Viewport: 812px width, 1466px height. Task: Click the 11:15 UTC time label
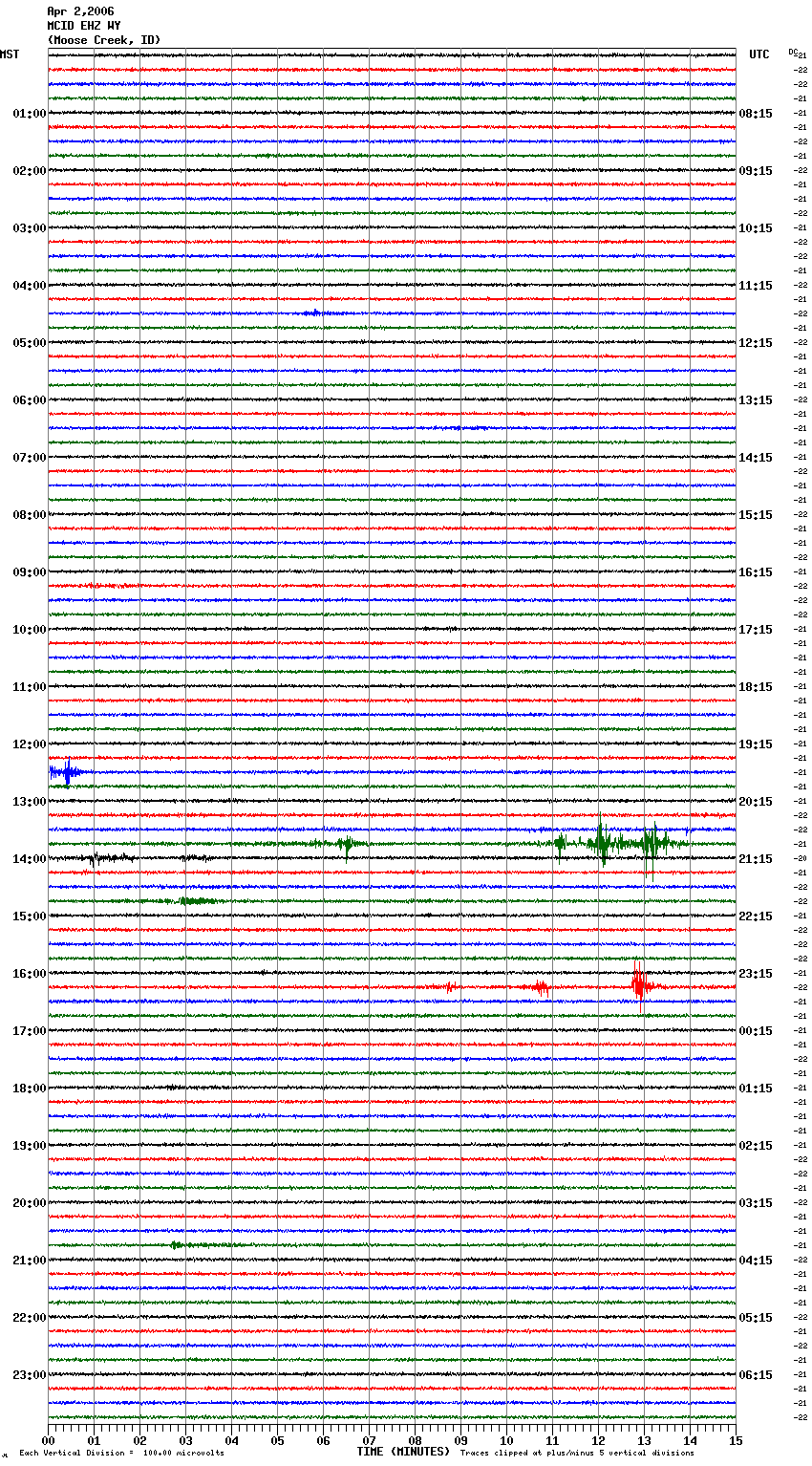[x=756, y=286]
